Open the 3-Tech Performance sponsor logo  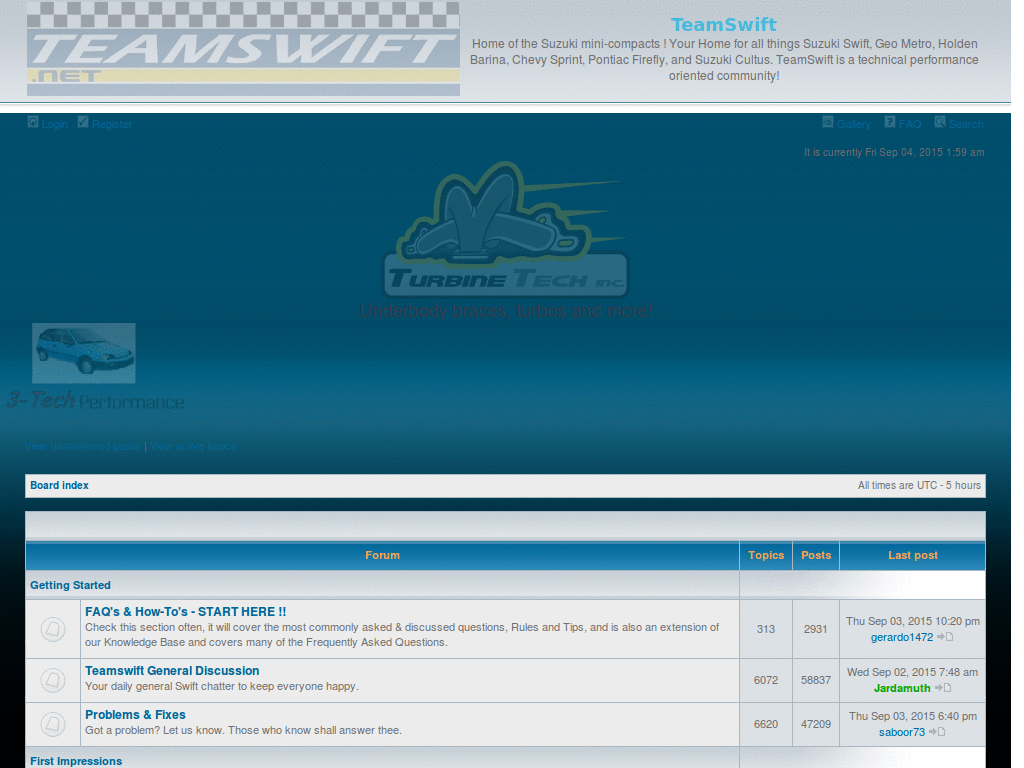pyautogui.click(x=95, y=400)
